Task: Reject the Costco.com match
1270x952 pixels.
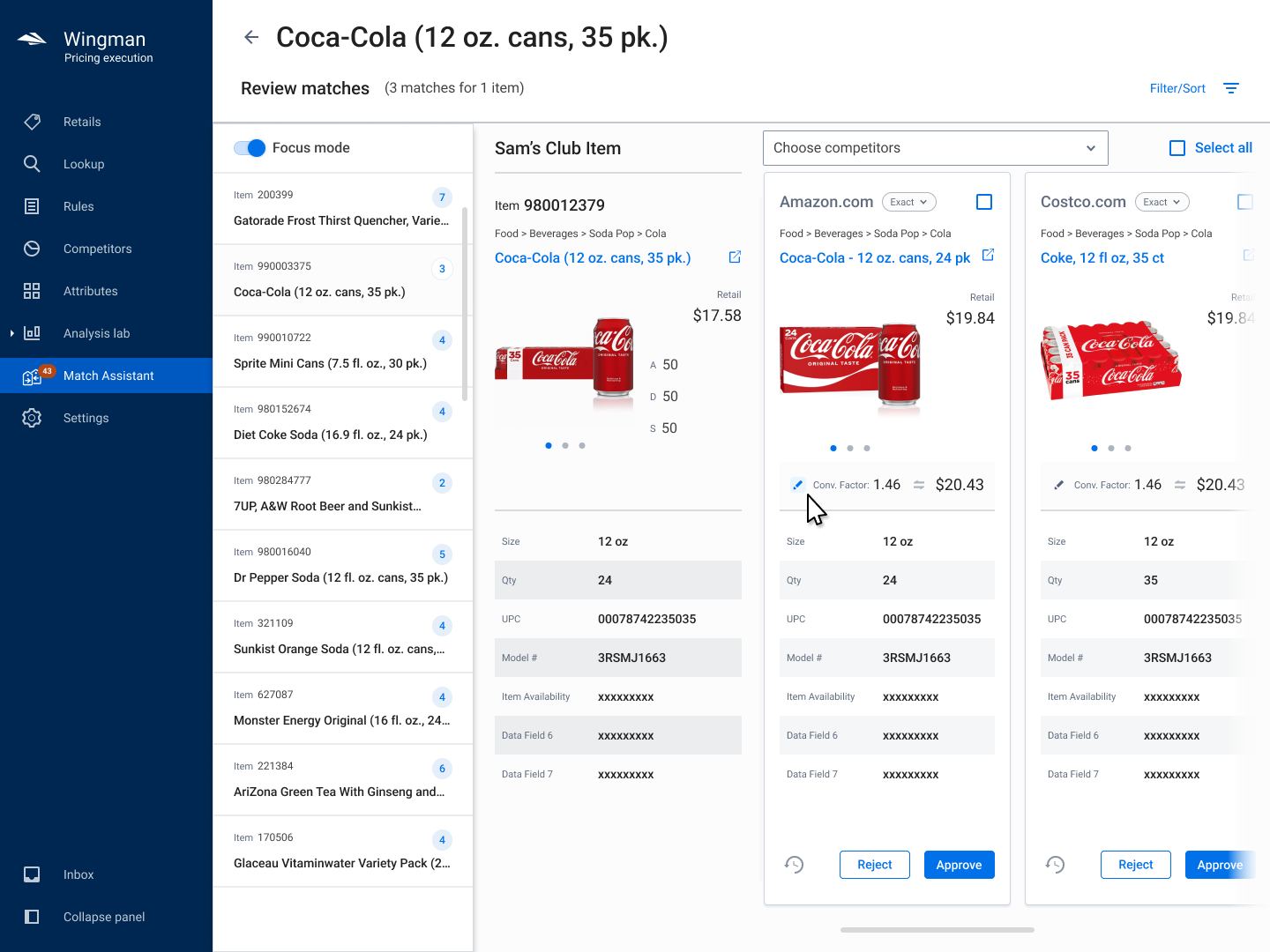Action: point(1135,865)
